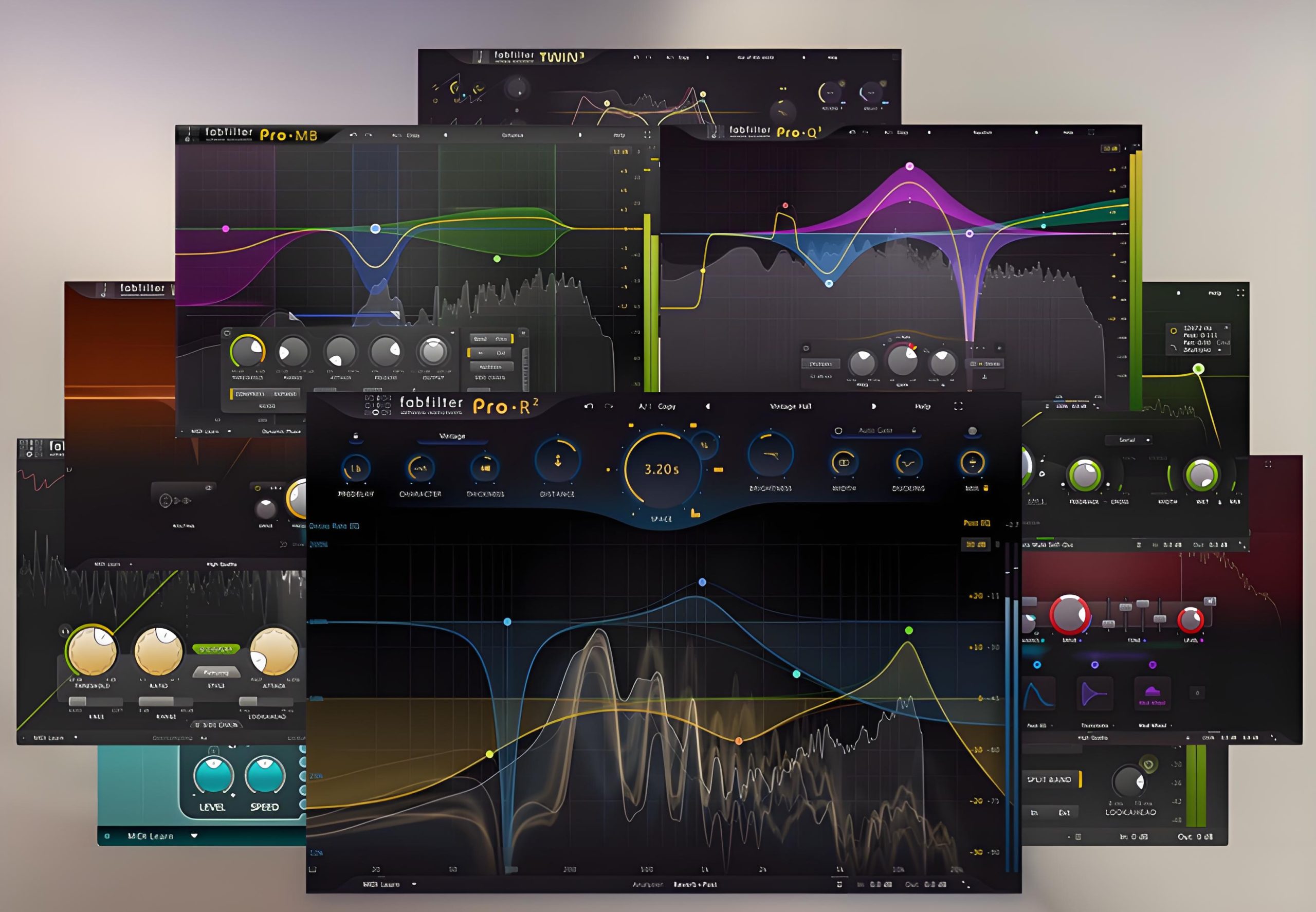Open the Vintage style dropdown in Pro-R 2
Screen dimensions: 1316x912
[452, 436]
